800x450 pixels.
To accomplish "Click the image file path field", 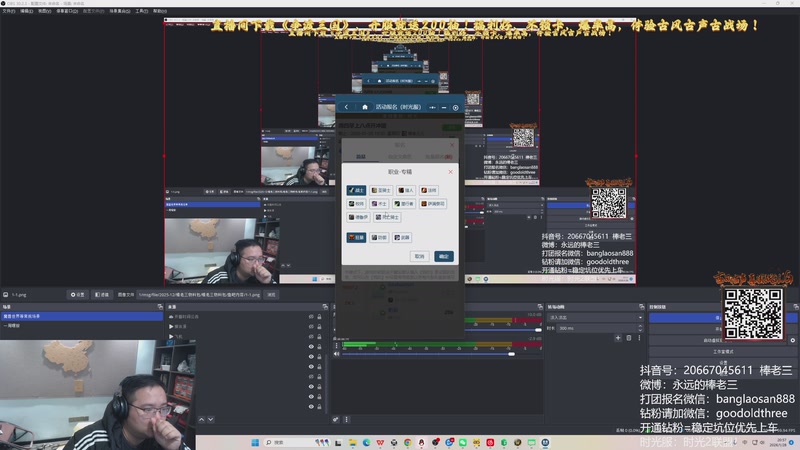I will [199, 294].
